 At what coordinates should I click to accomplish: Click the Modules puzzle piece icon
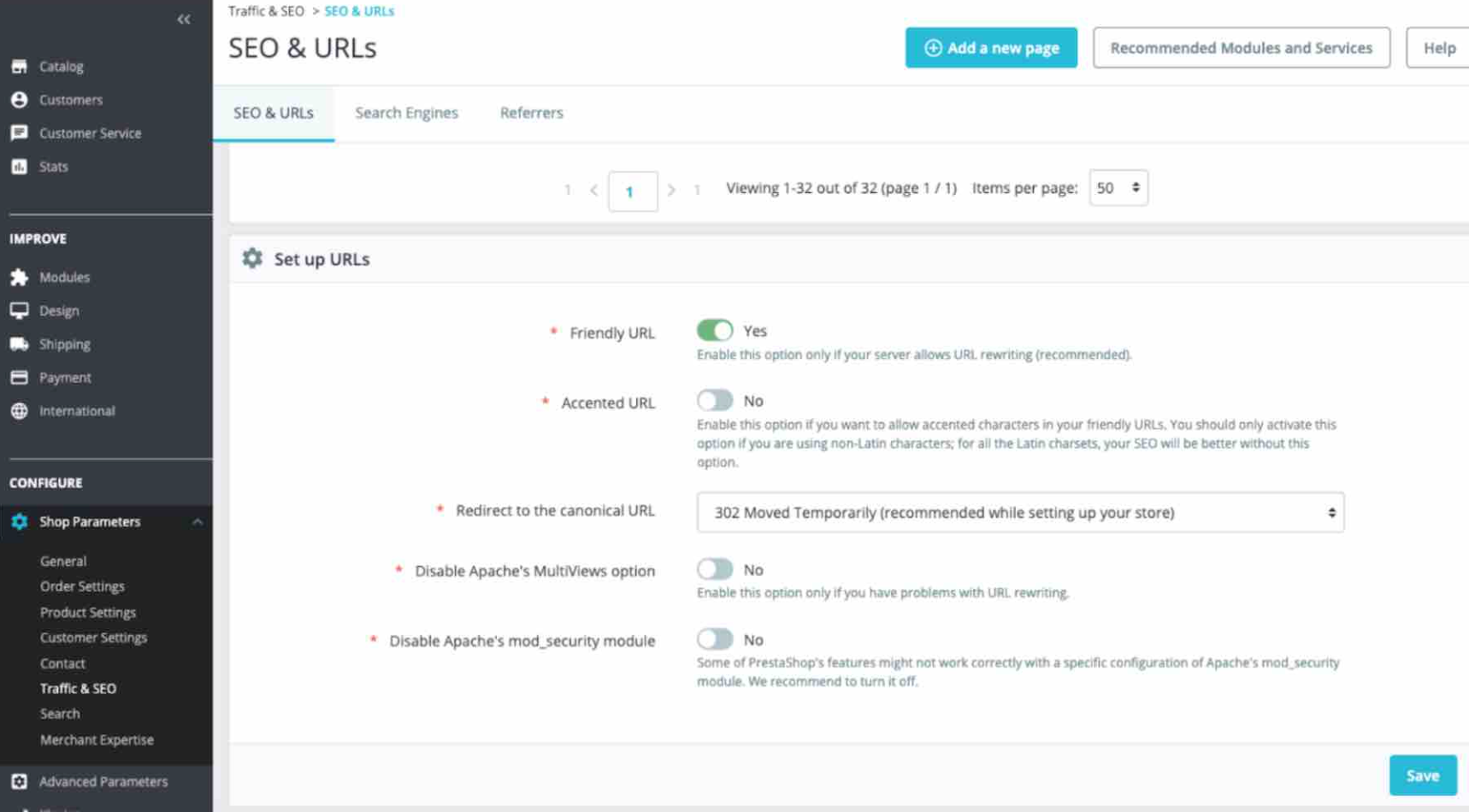point(19,278)
